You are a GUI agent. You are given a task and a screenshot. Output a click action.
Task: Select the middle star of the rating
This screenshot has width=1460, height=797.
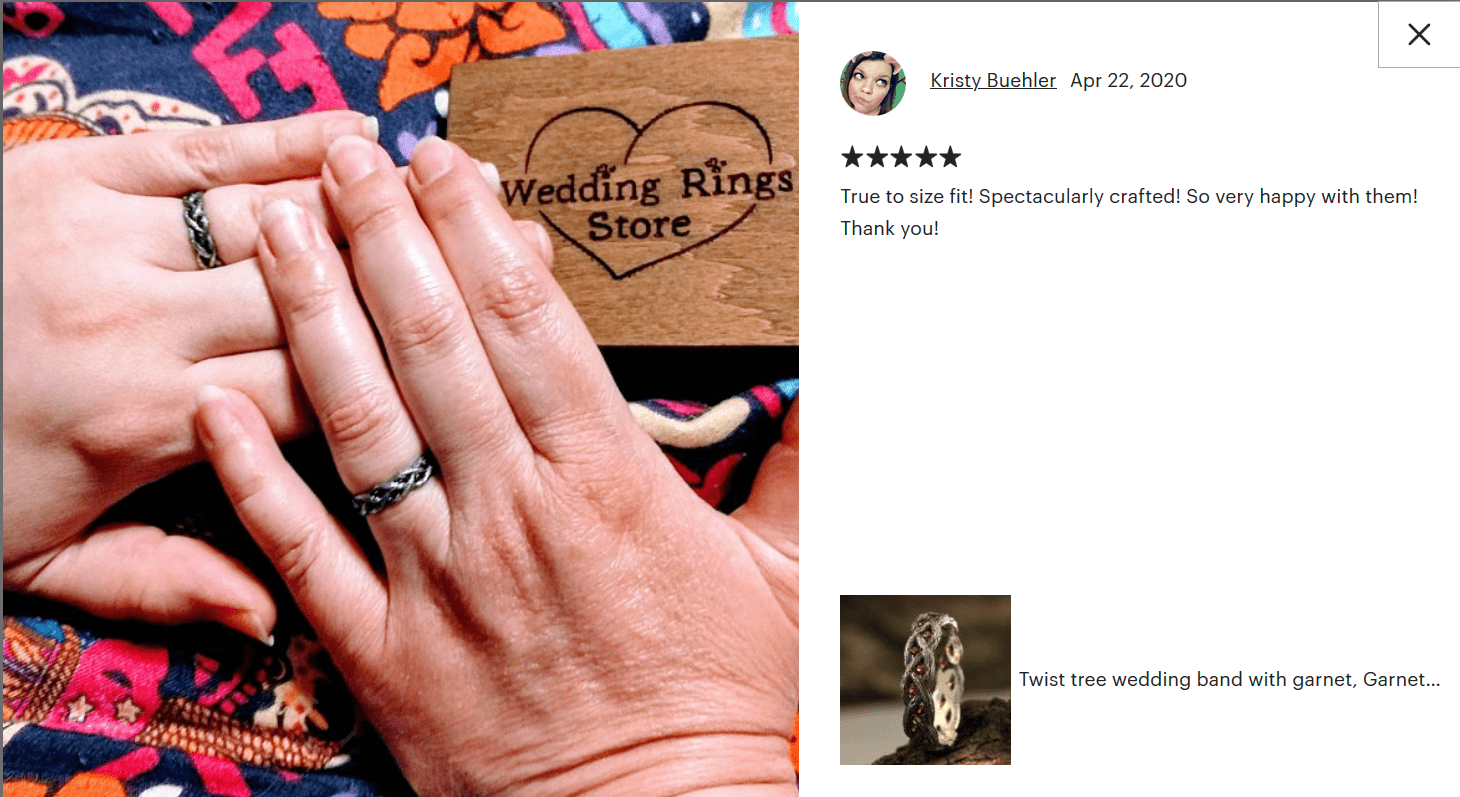click(901, 157)
